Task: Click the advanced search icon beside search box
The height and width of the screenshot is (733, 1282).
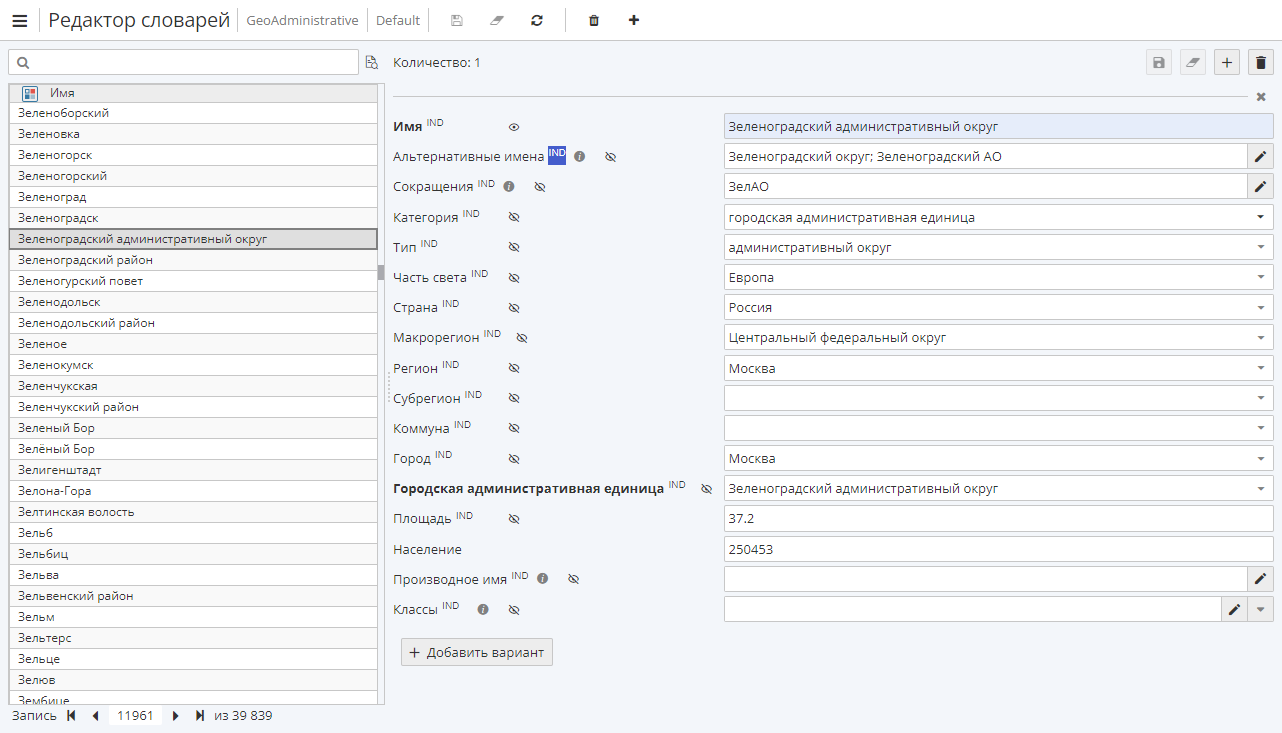Action: (x=371, y=62)
